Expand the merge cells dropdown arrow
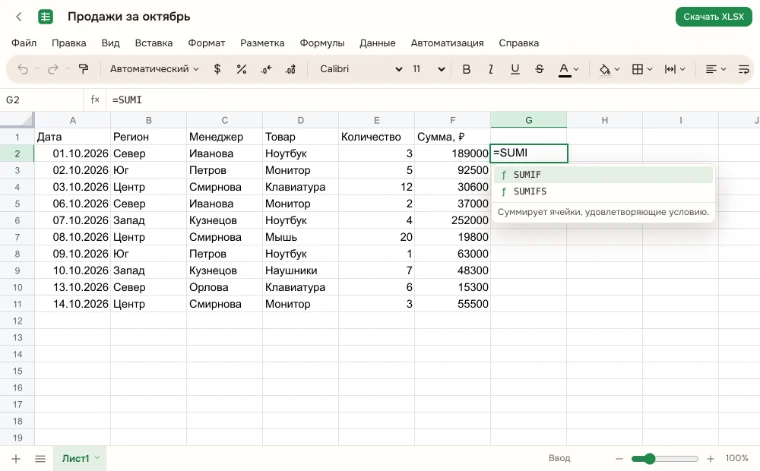 [682, 70]
